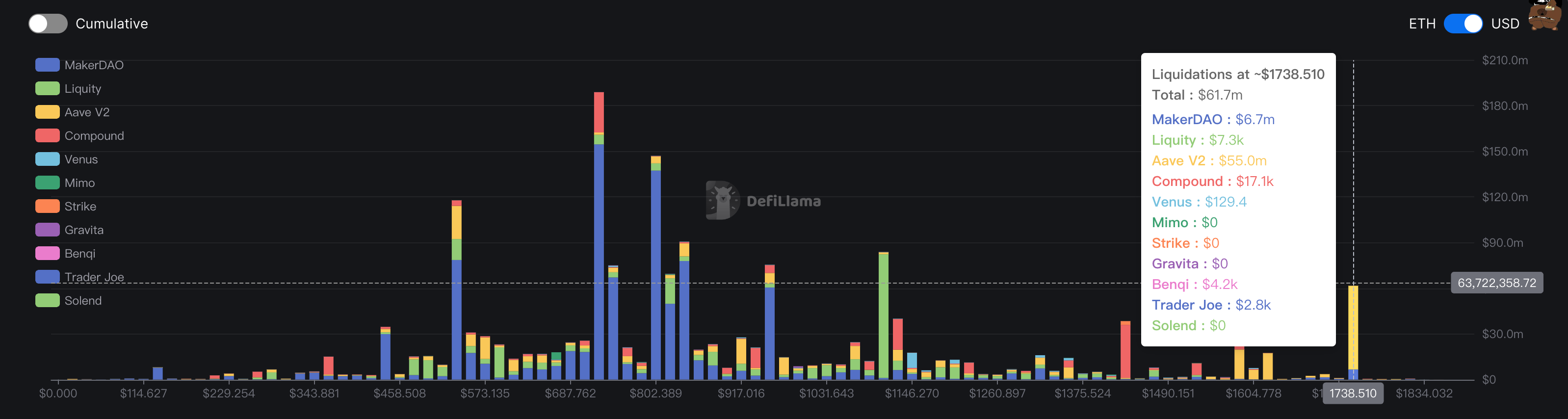This screenshot has width=1568, height=419.
Task: Click the 63,722,358.72 y-axis value badge
Action: click(1496, 283)
